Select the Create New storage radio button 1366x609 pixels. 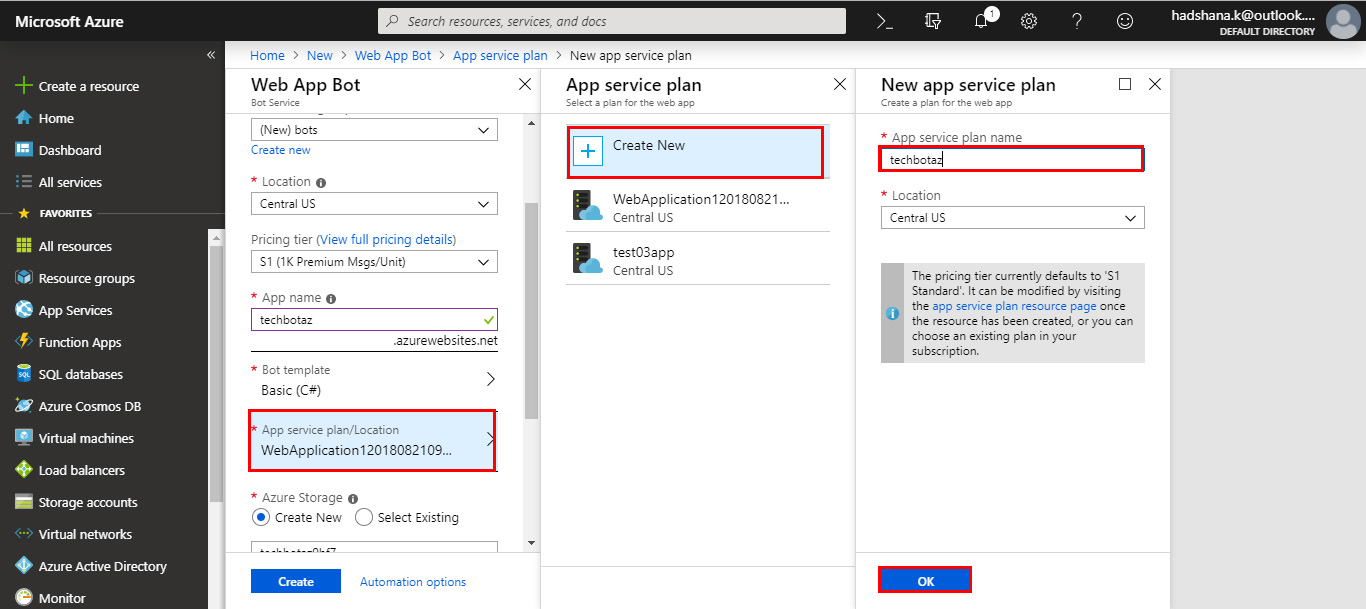pyautogui.click(x=260, y=517)
